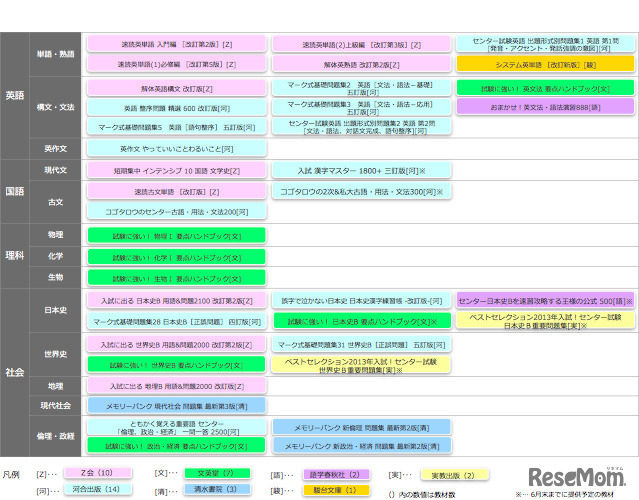This screenshot has height=500, width=639.
Task: Click the 文英堂 (7) green legend swatch
Action: click(x=217, y=473)
